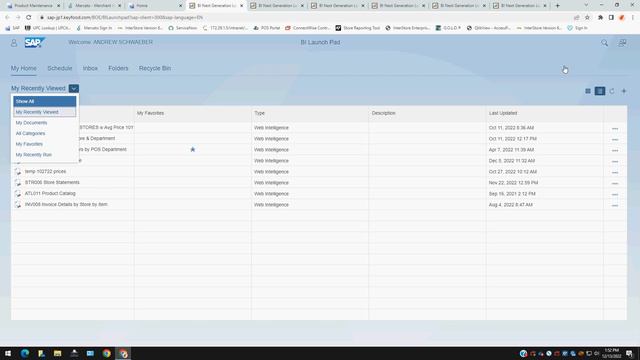Click the Description column header
The height and width of the screenshot is (360, 640).
click(x=383, y=113)
